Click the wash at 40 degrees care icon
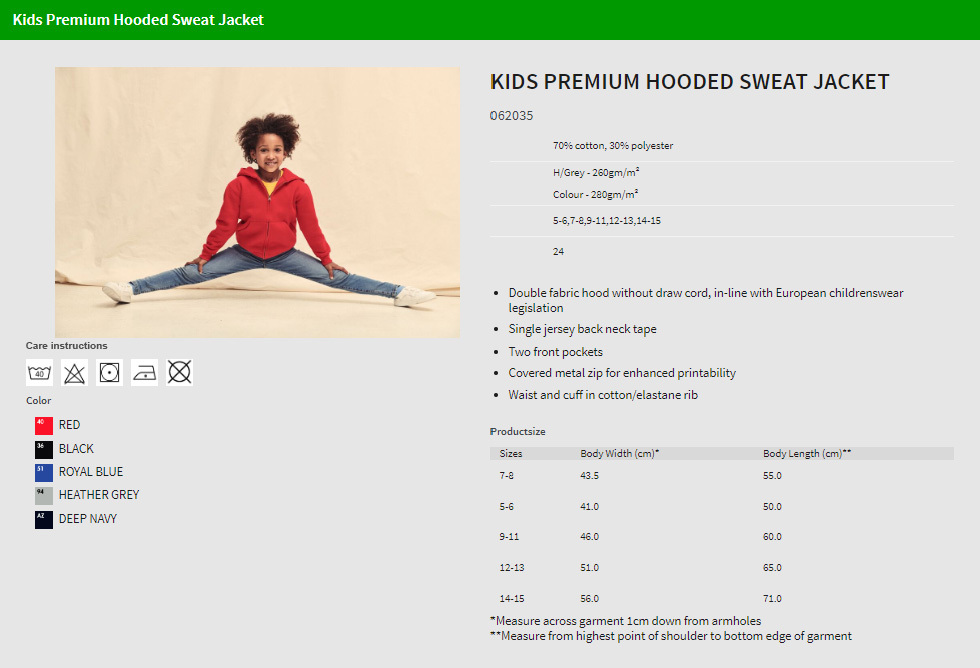Screen dimensions: 980x668 [39, 372]
